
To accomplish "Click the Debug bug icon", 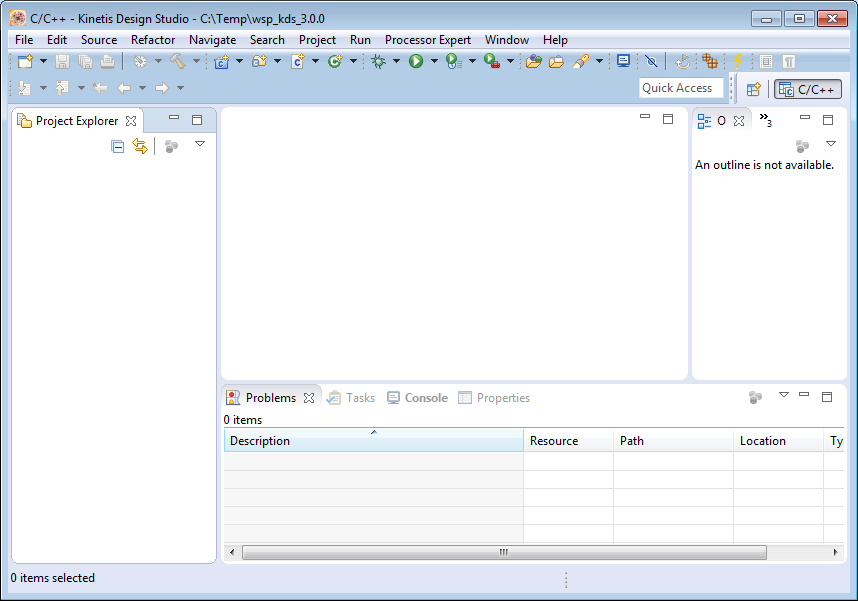I will (x=378, y=62).
